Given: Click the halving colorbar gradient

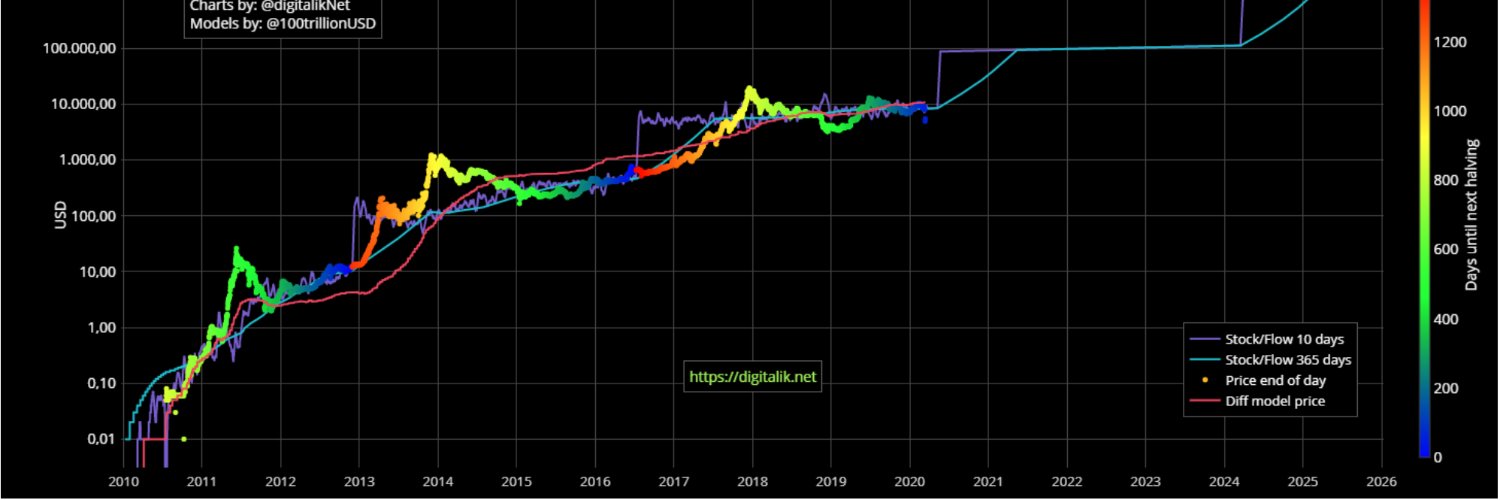Looking at the screenshot, I should pyautogui.click(x=1425, y=228).
